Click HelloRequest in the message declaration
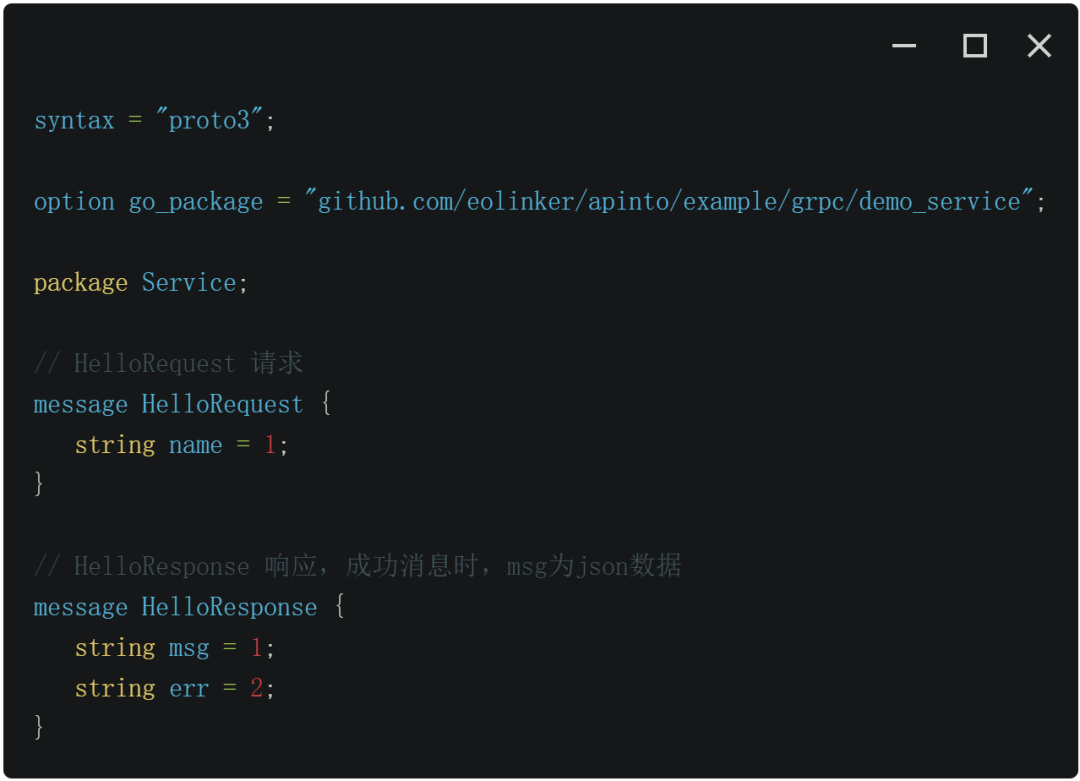The image size is (1080, 781). (x=222, y=404)
